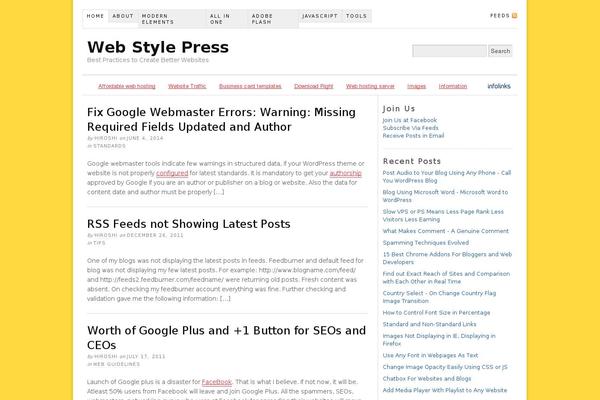Click the Web Guidelines category link

pyautogui.click(x=117, y=364)
